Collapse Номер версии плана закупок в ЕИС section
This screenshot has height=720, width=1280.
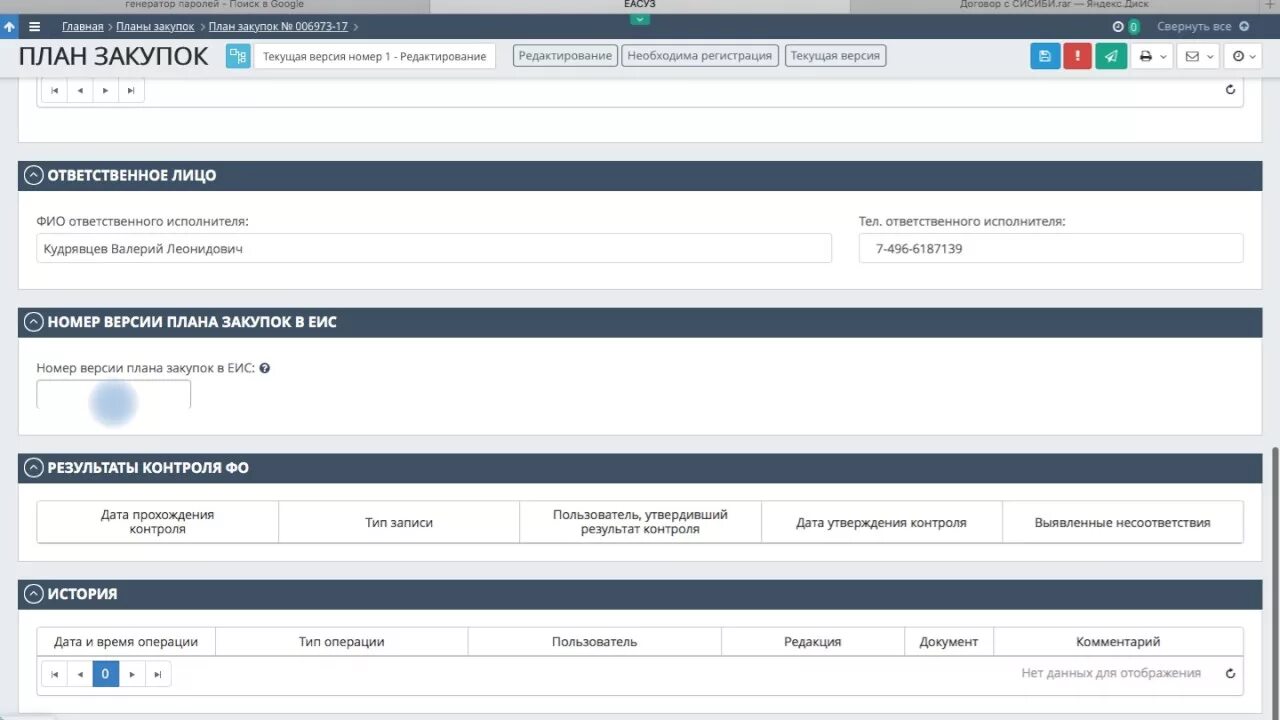[x=33, y=322]
